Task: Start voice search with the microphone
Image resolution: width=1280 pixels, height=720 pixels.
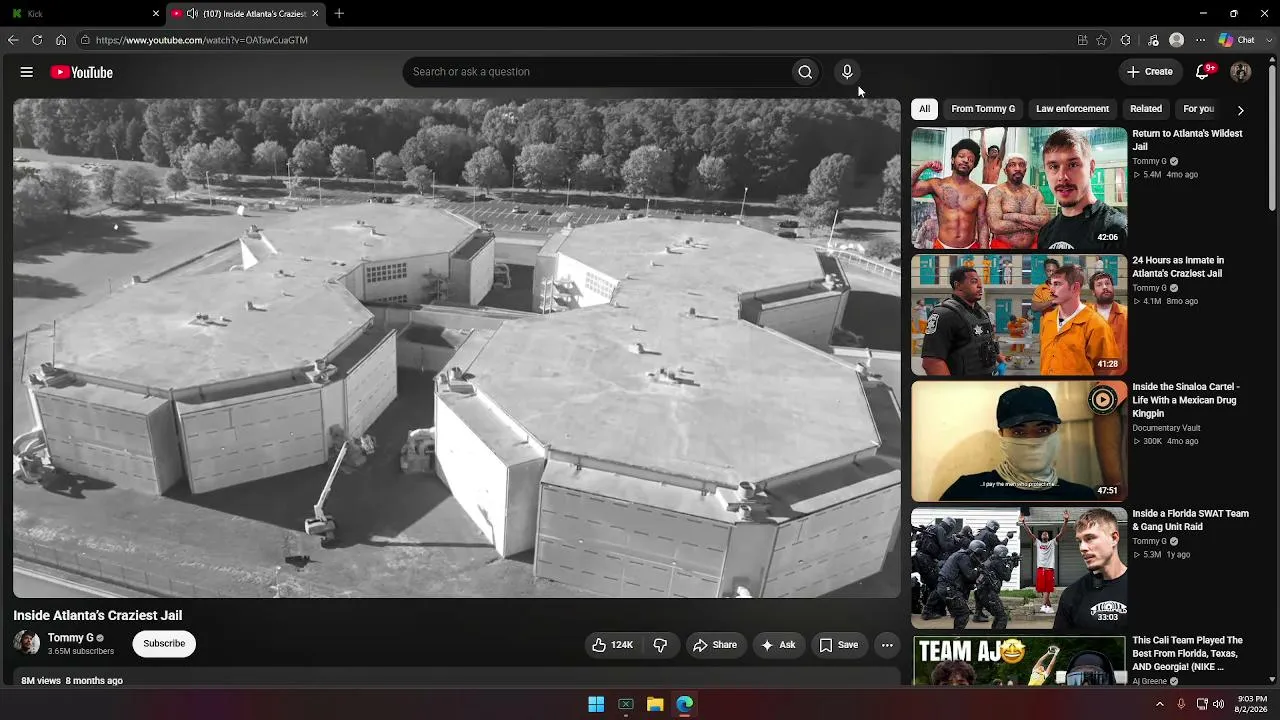Action: 847,72
